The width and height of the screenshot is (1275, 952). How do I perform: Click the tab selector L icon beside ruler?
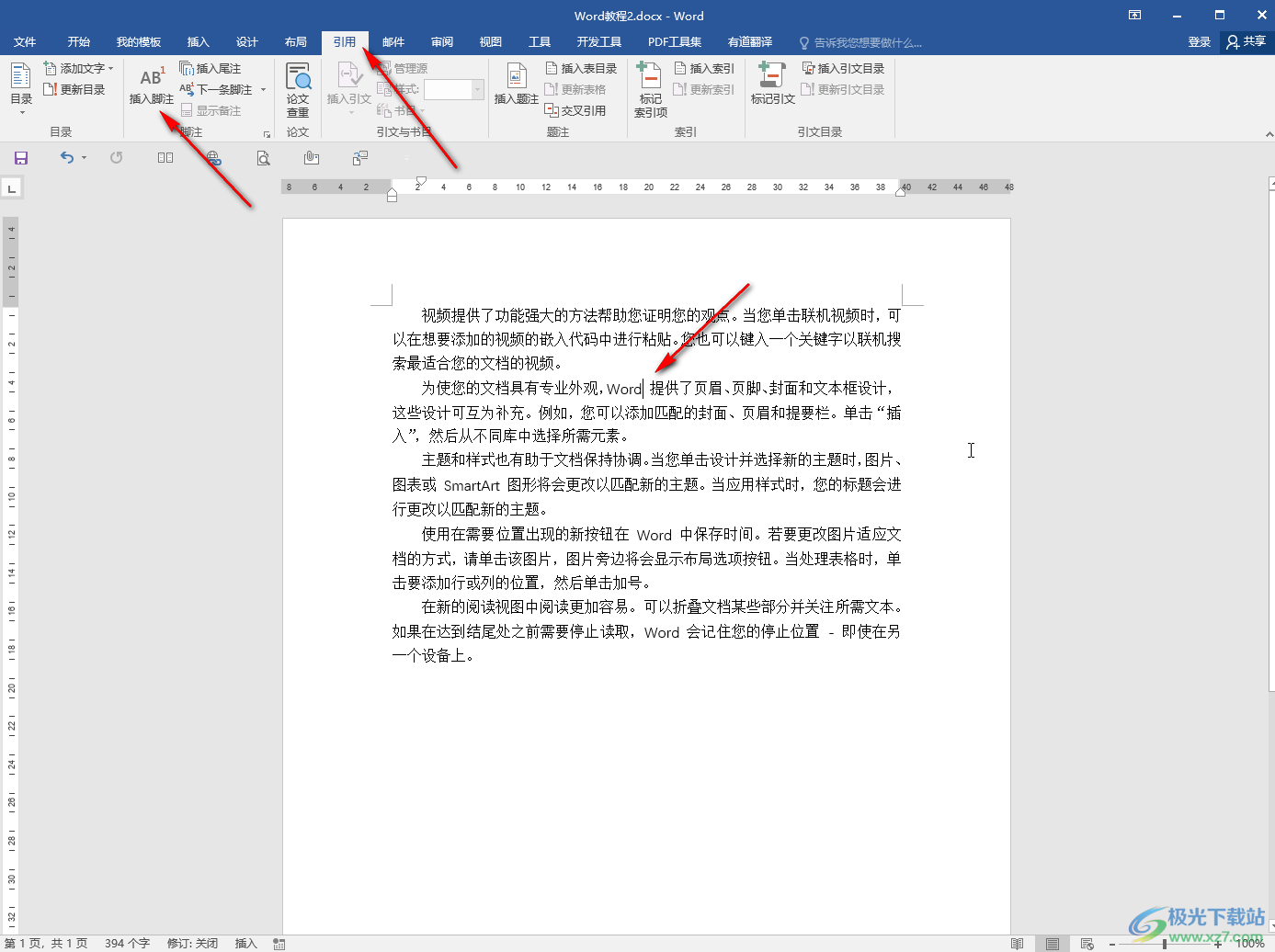click(12, 188)
